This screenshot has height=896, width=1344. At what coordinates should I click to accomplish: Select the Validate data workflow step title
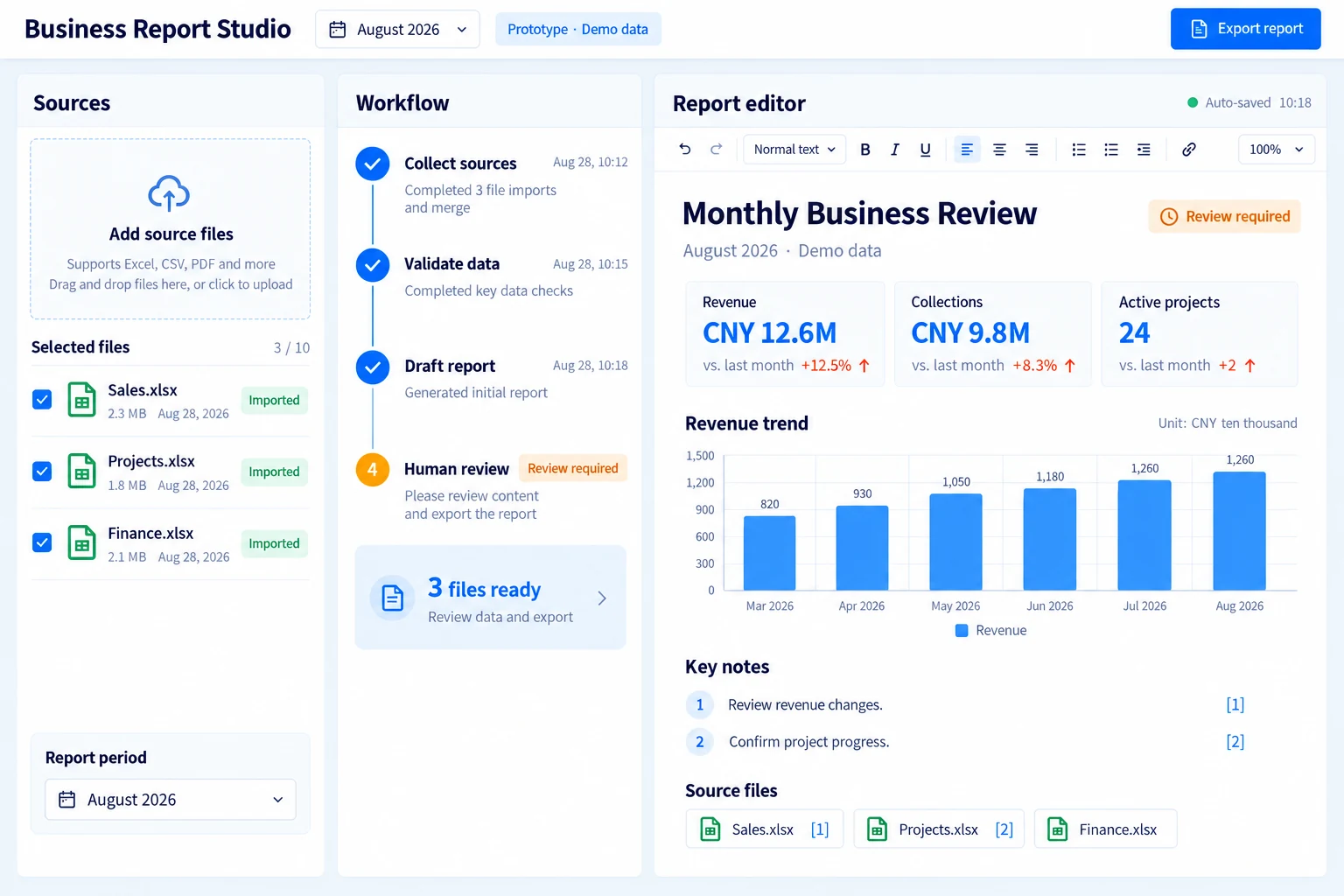[451, 264]
